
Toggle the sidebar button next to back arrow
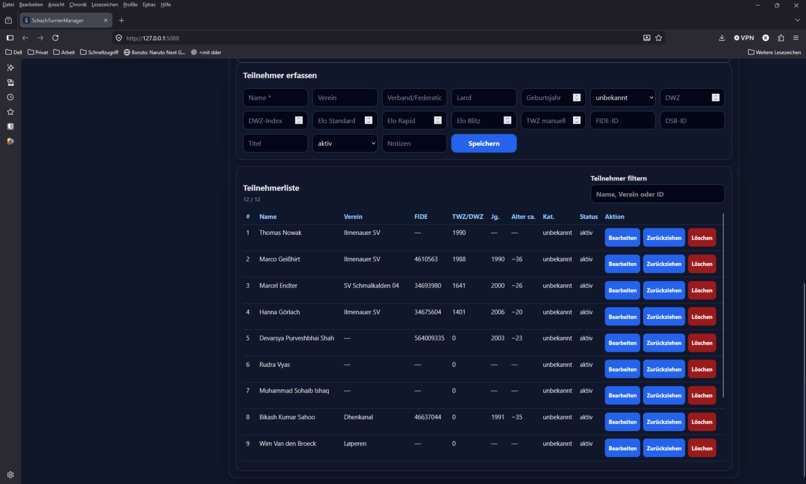tap(10, 38)
